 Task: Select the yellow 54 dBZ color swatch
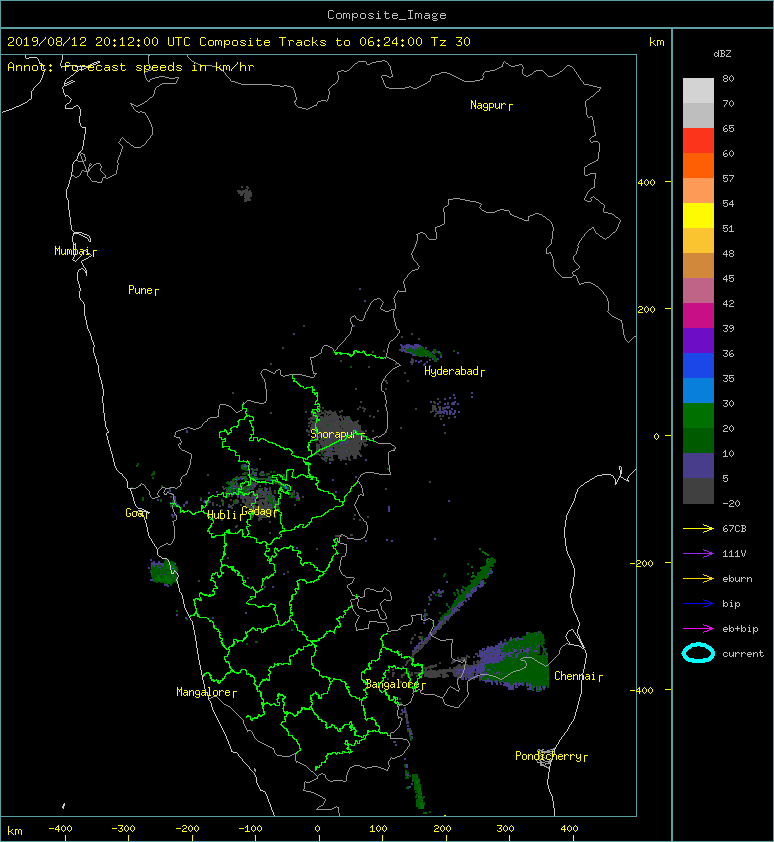[698, 215]
